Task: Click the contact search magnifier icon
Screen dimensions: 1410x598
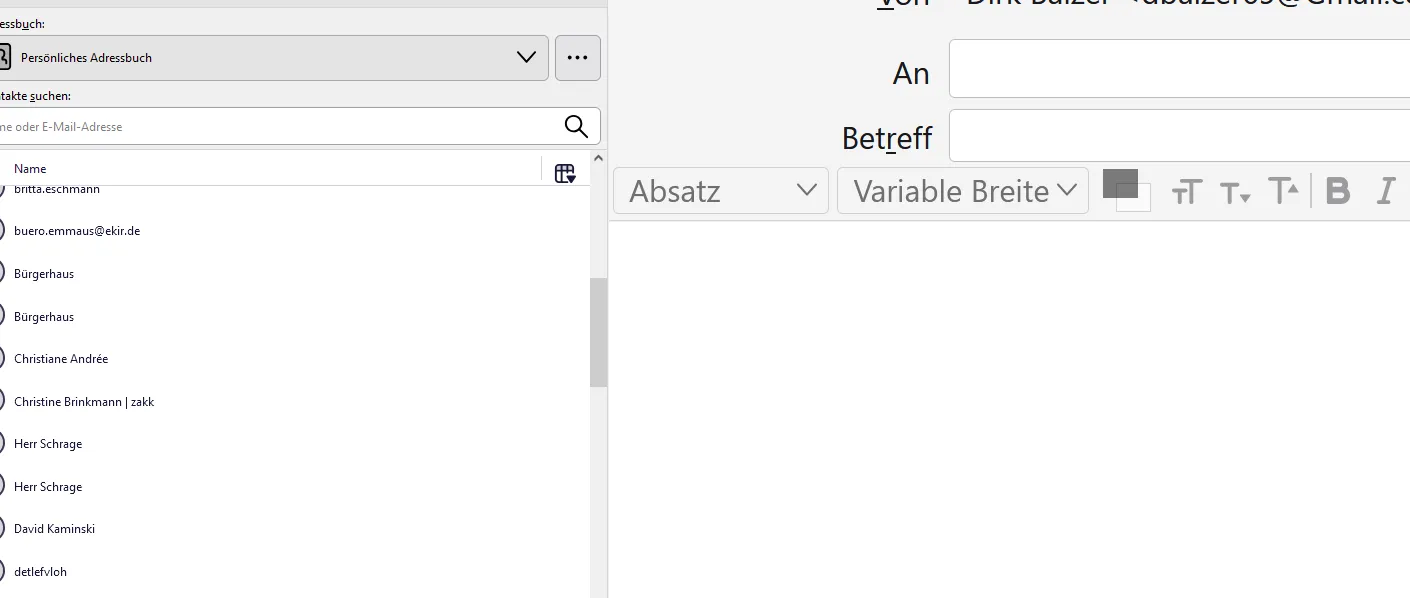Action: tap(576, 126)
